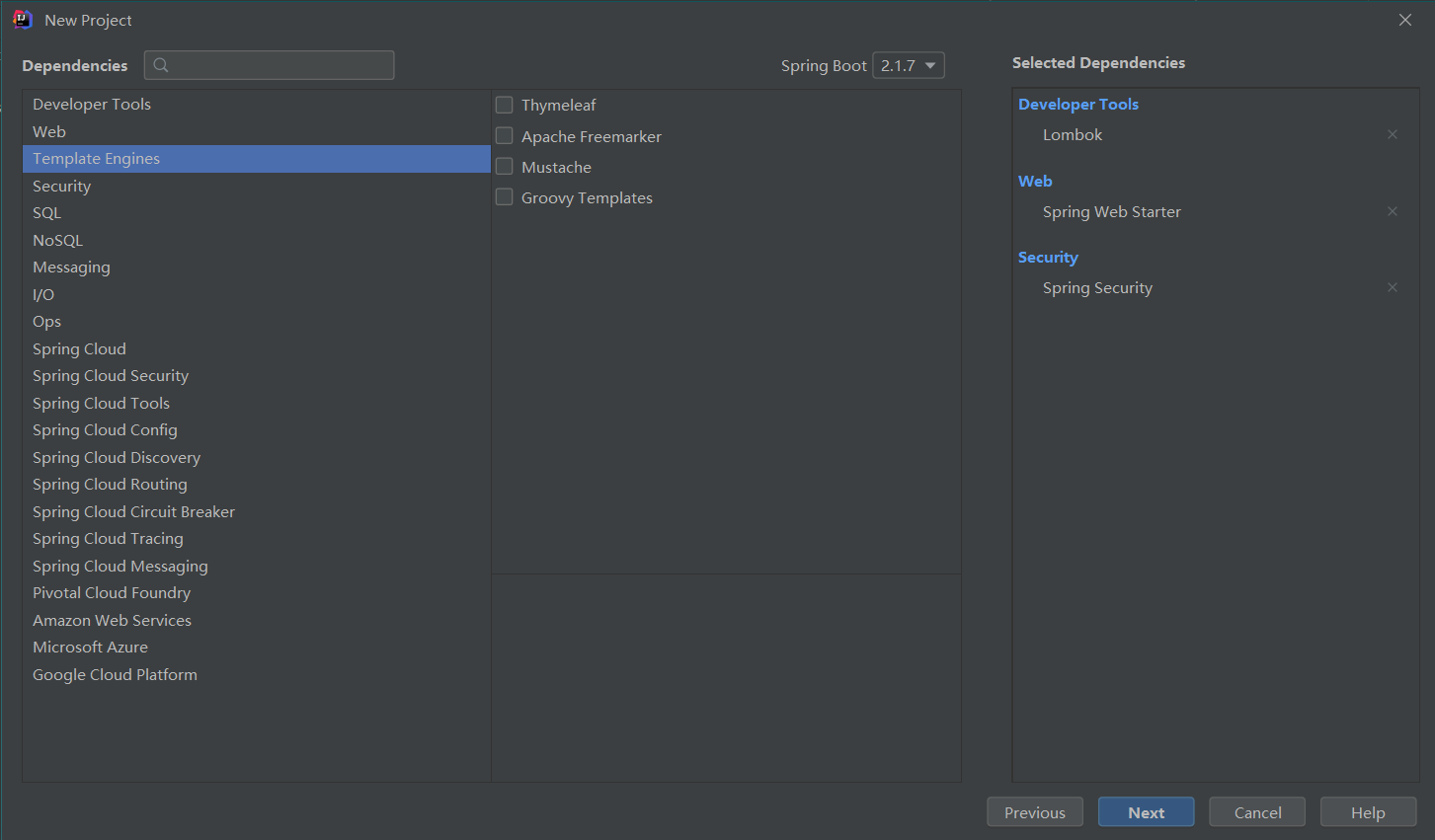Close the New Project dialog
Screen dimensions: 1435x840
pos(1405,20)
